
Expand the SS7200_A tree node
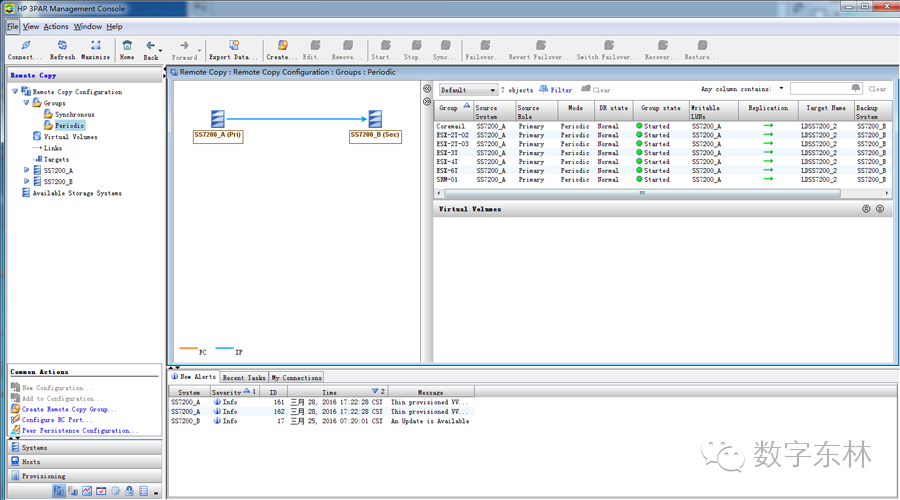click(x=27, y=170)
